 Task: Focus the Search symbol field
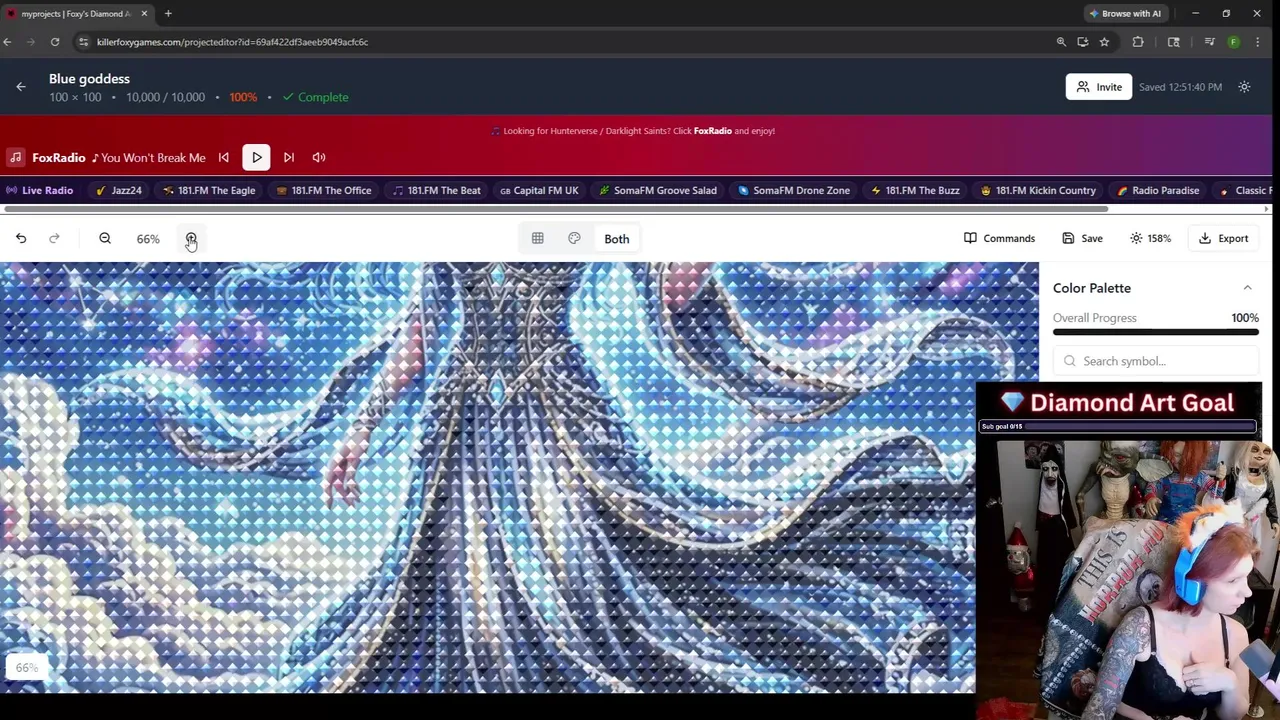(1158, 361)
